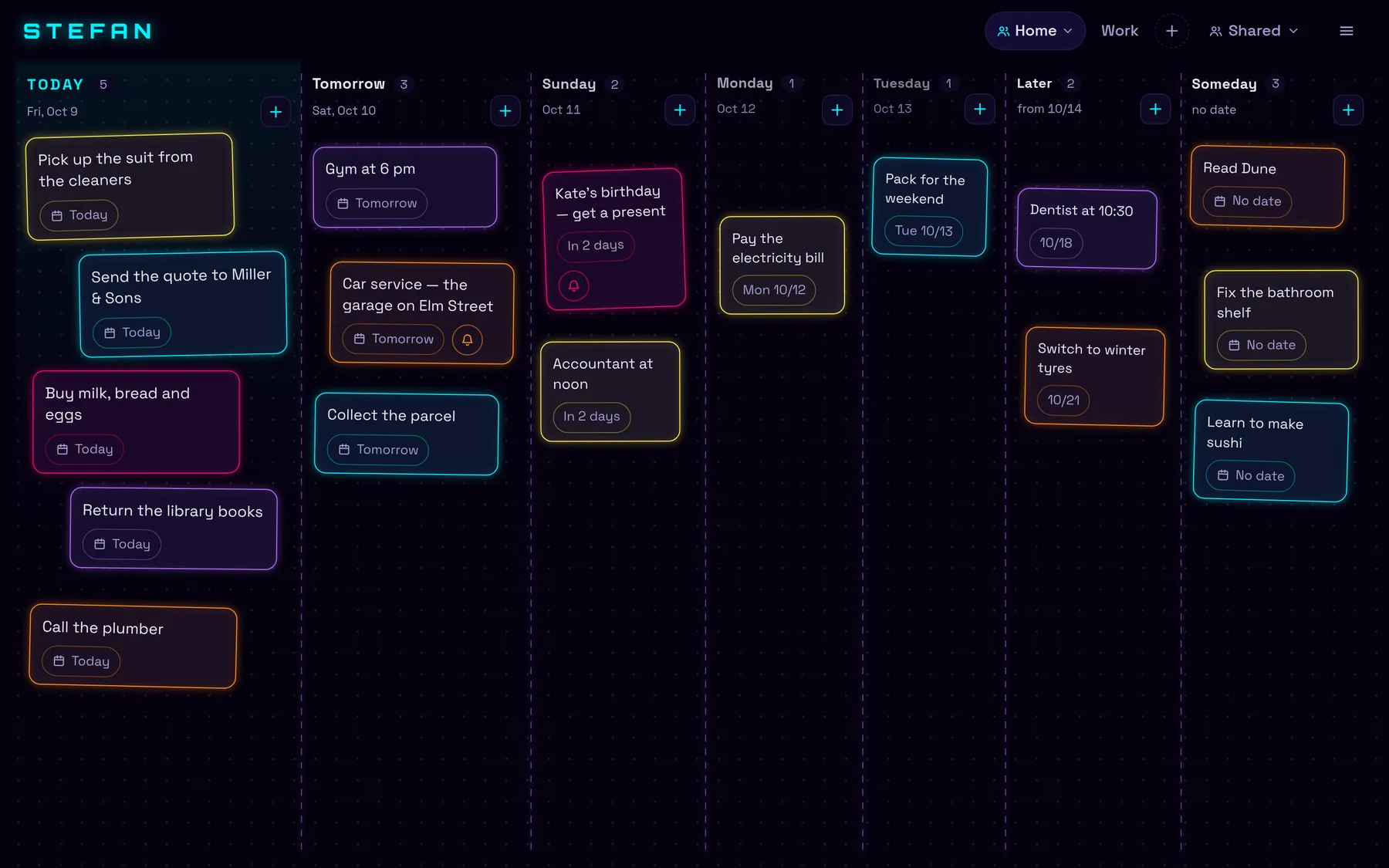
Task: Add a task to the Tuesday column
Action: point(980,110)
